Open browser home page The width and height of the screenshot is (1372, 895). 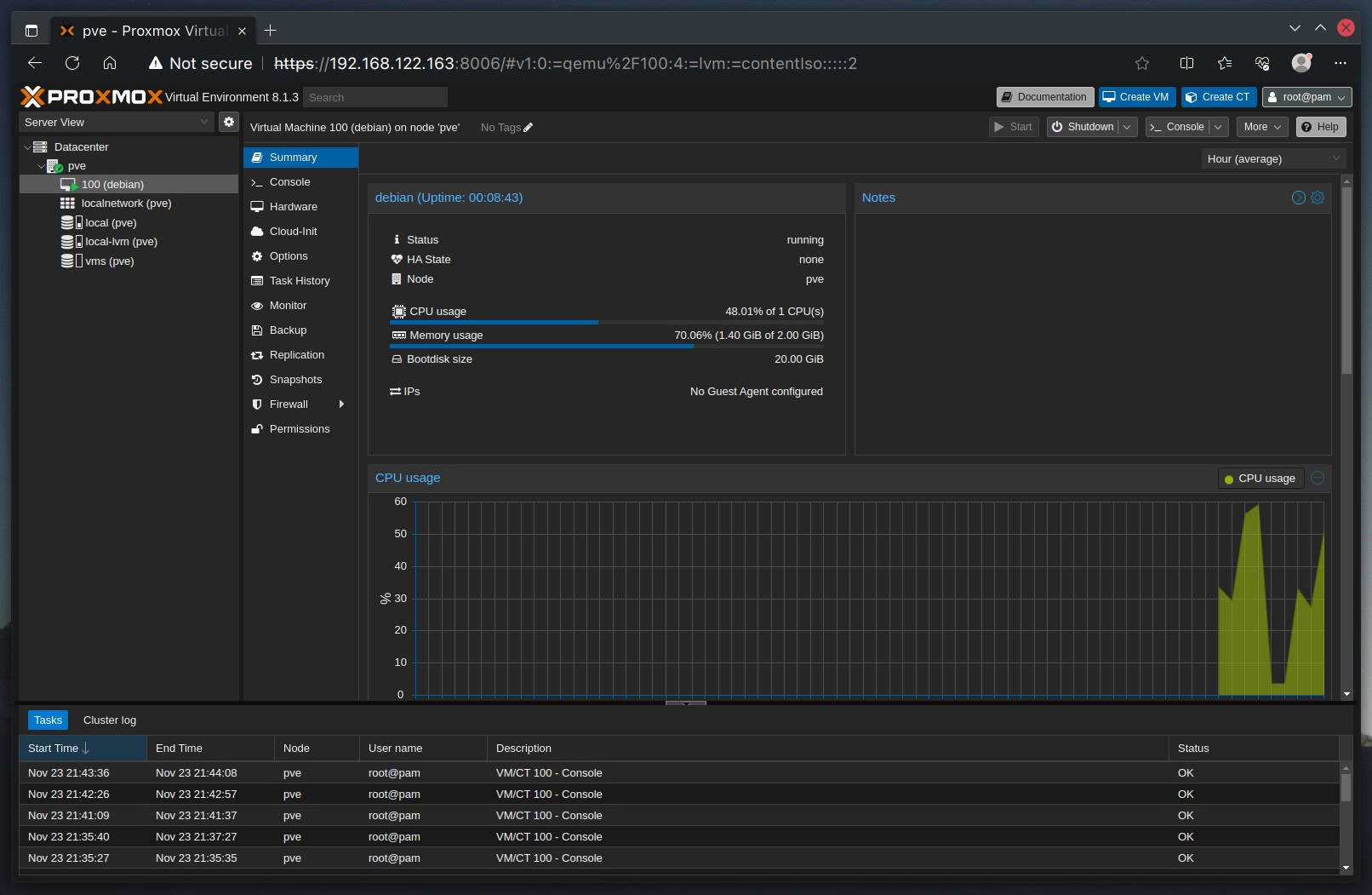(x=110, y=63)
